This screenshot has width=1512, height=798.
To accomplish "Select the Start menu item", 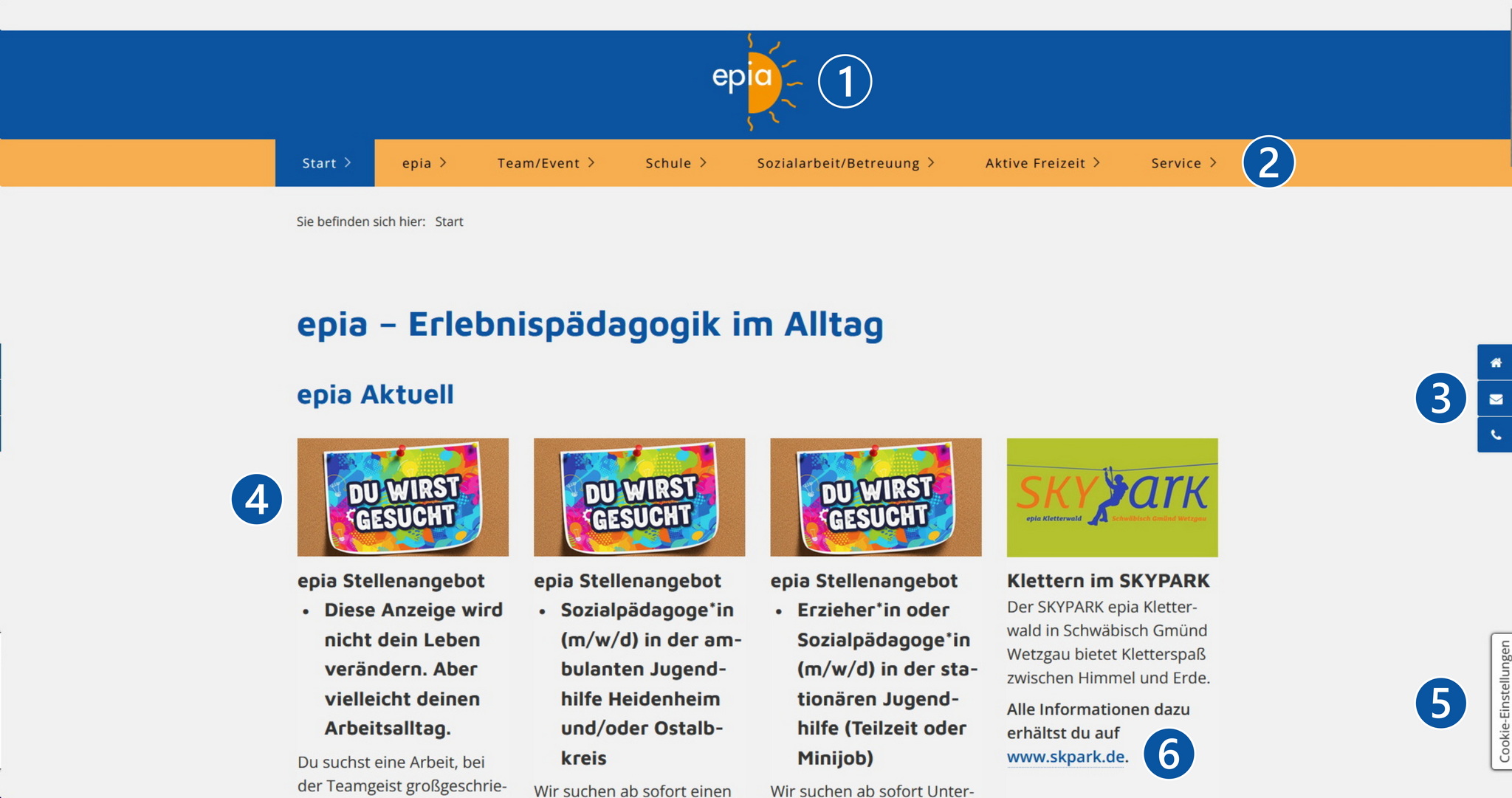I will coord(325,163).
